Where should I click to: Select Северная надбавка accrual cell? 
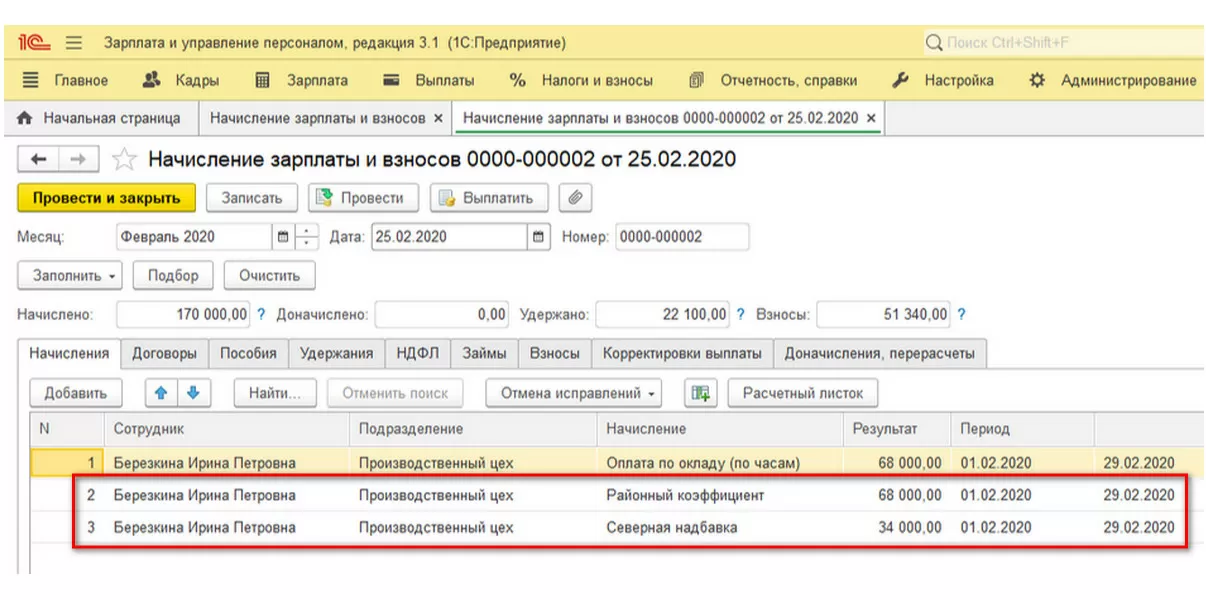coord(721,527)
